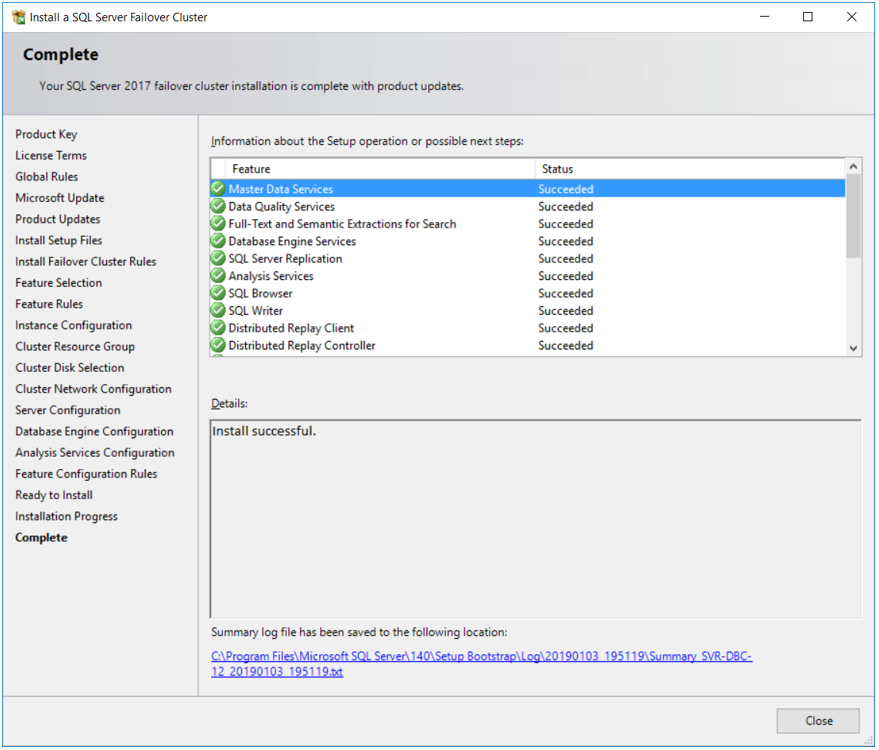Click the Feature Configuration Rules step
This screenshot has width=879, height=750.
point(86,474)
